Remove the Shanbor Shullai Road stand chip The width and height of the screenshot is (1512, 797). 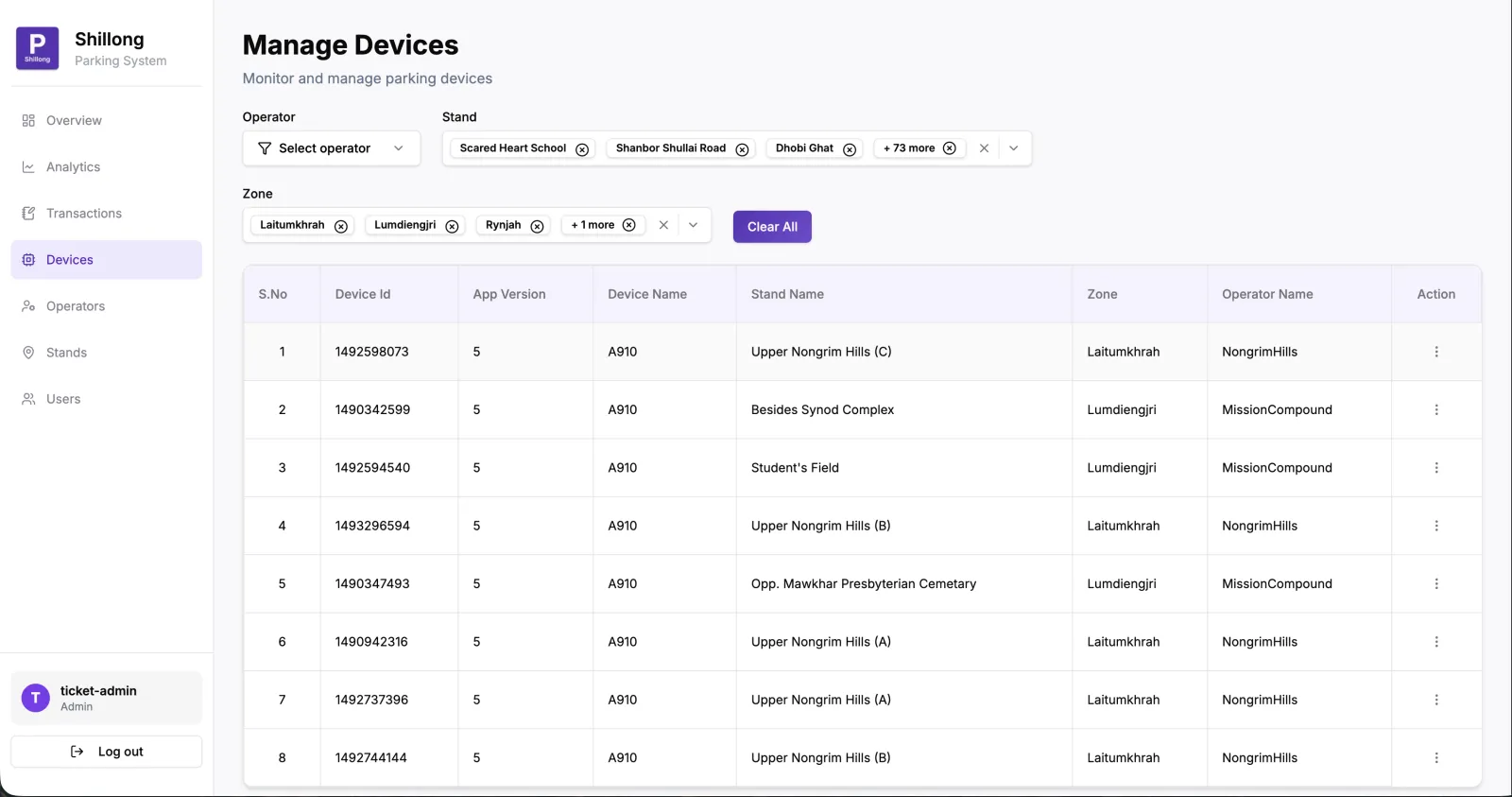coord(742,149)
